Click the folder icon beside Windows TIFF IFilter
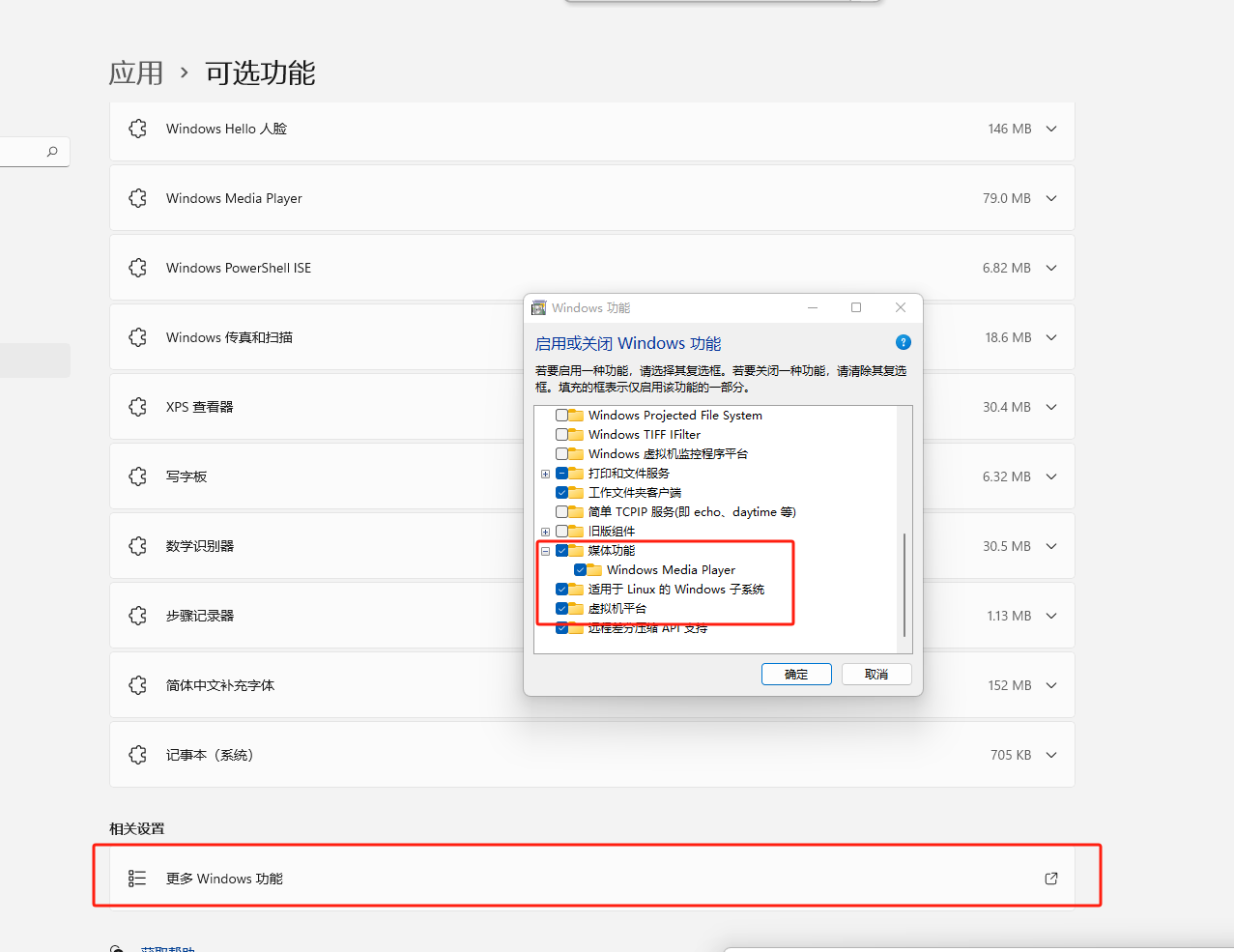1234x952 pixels. [576, 434]
